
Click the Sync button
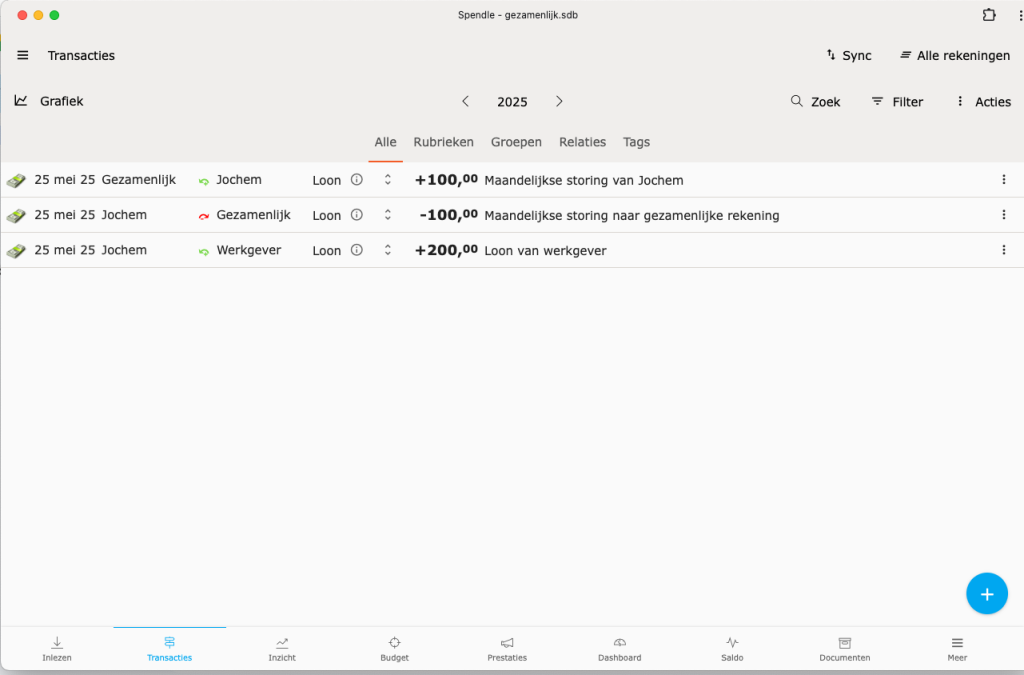(x=848, y=56)
